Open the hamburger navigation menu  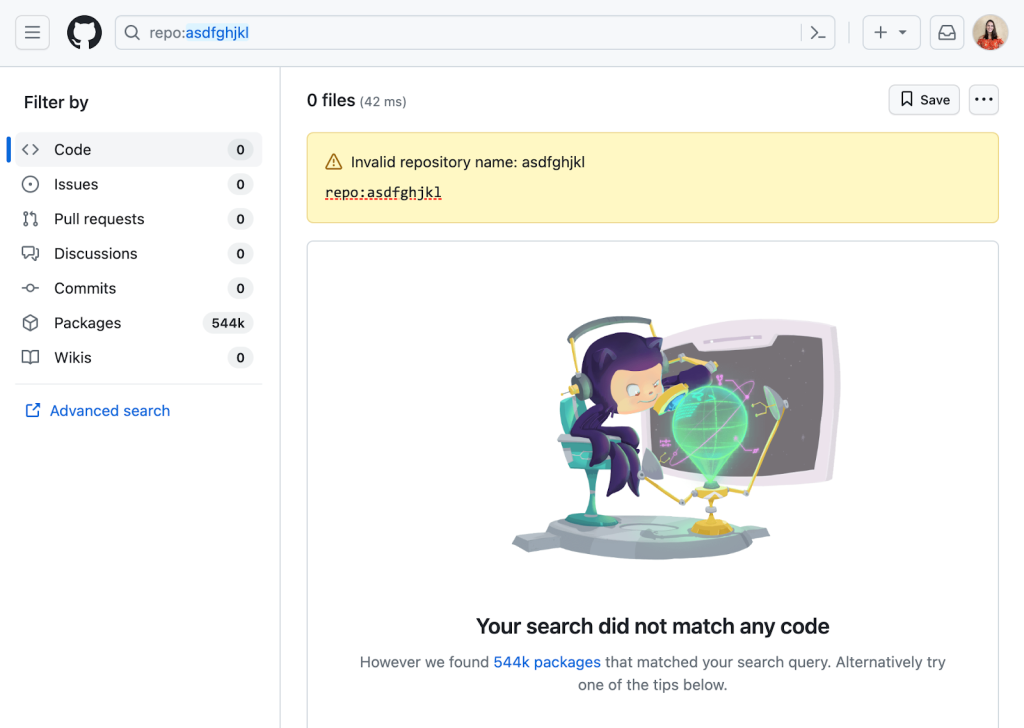(x=32, y=33)
